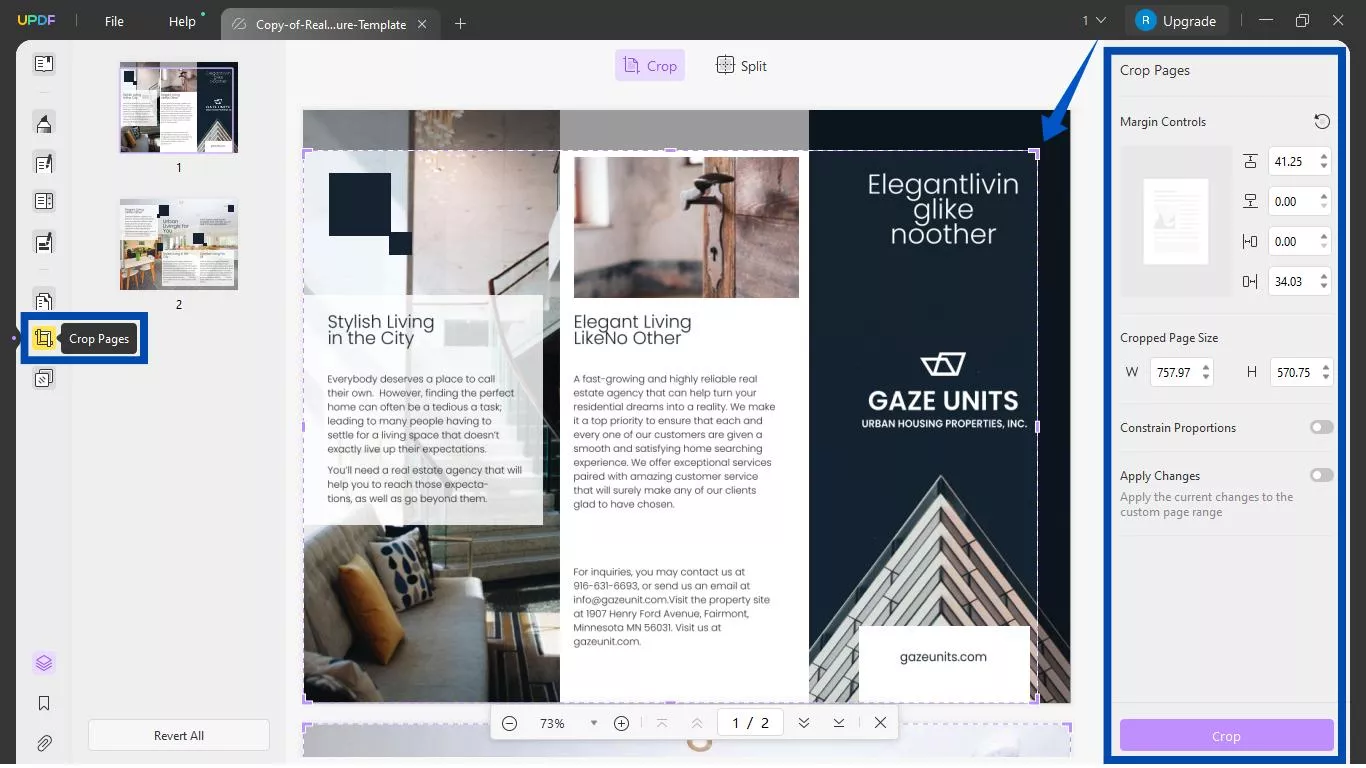Image resolution: width=1366 pixels, height=768 pixels.
Task: Click the UPDF logo
Action: tap(35, 21)
